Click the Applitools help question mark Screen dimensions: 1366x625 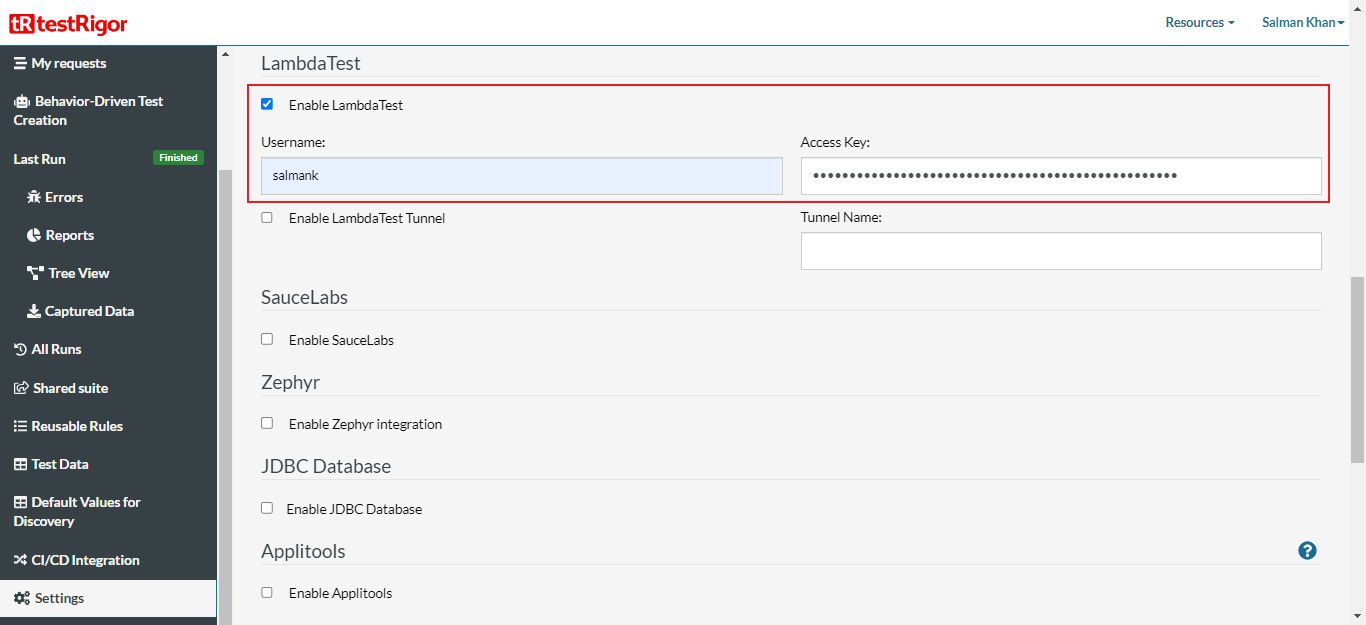[1307, 550]
